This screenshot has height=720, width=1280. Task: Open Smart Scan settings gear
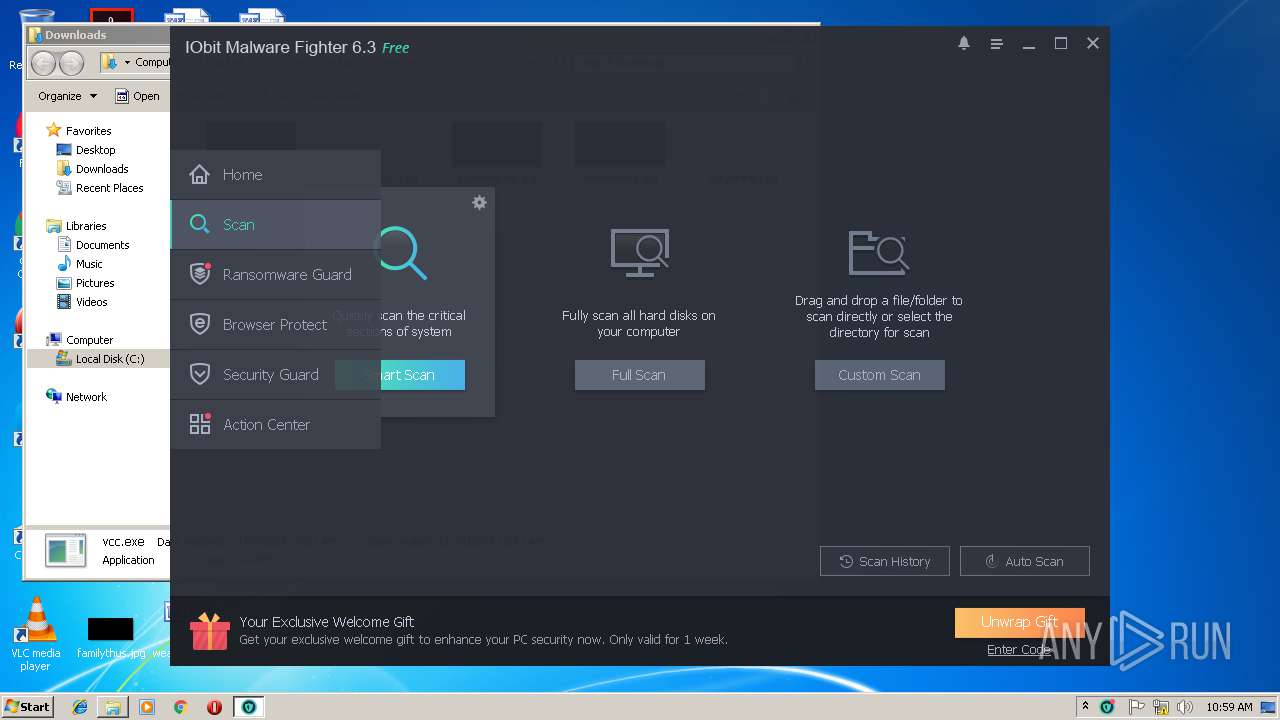pyautogui.click(x=479, y=202)
